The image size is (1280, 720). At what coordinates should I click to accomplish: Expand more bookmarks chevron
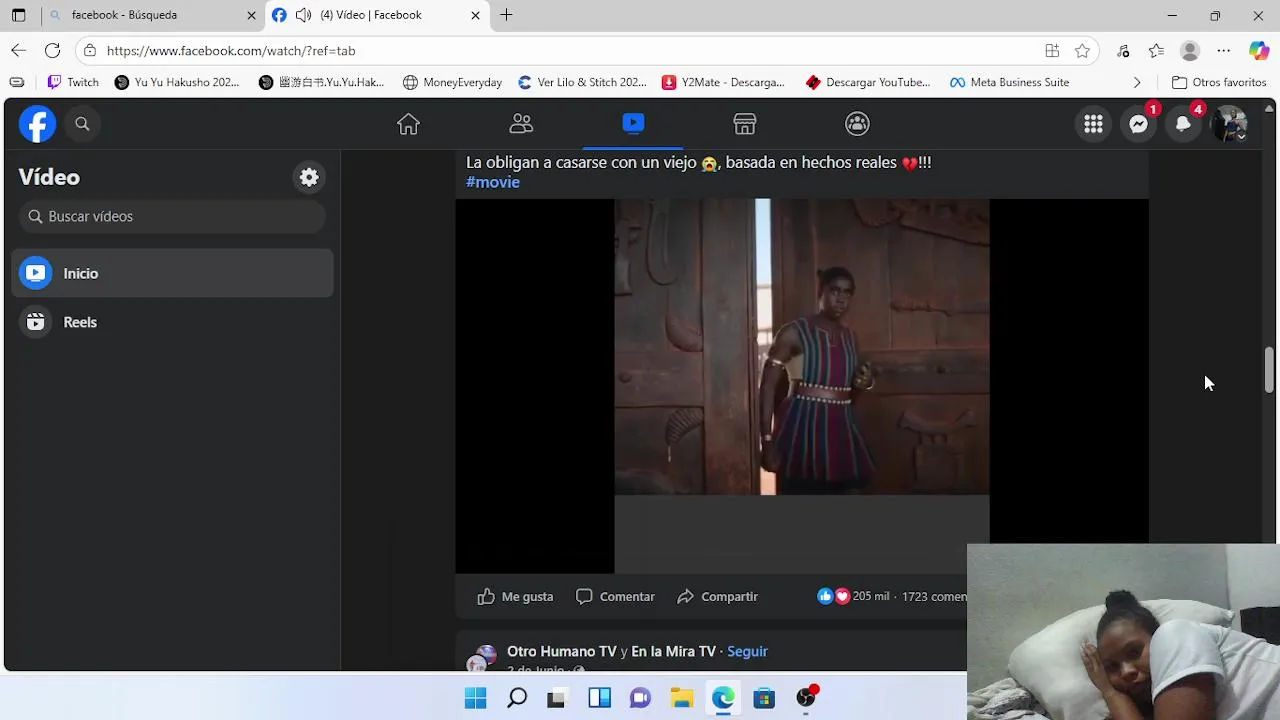1137,82
